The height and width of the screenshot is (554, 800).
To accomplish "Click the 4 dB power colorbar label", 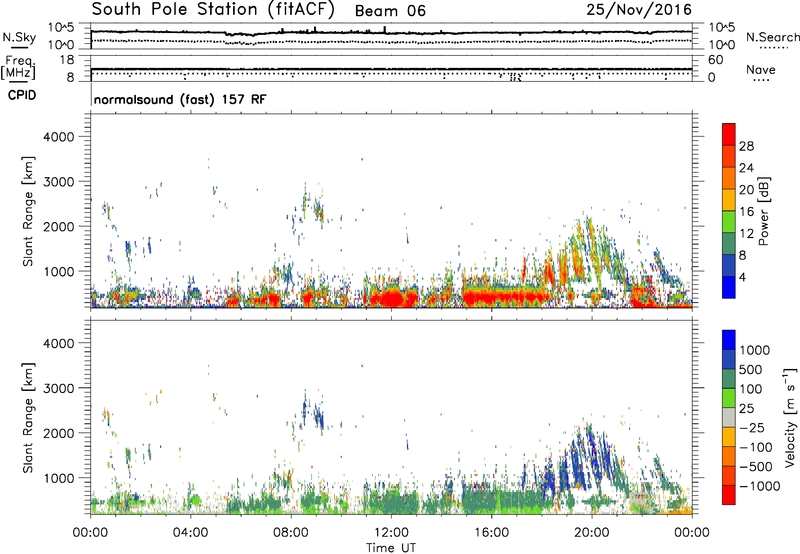I will pos(743,277).
